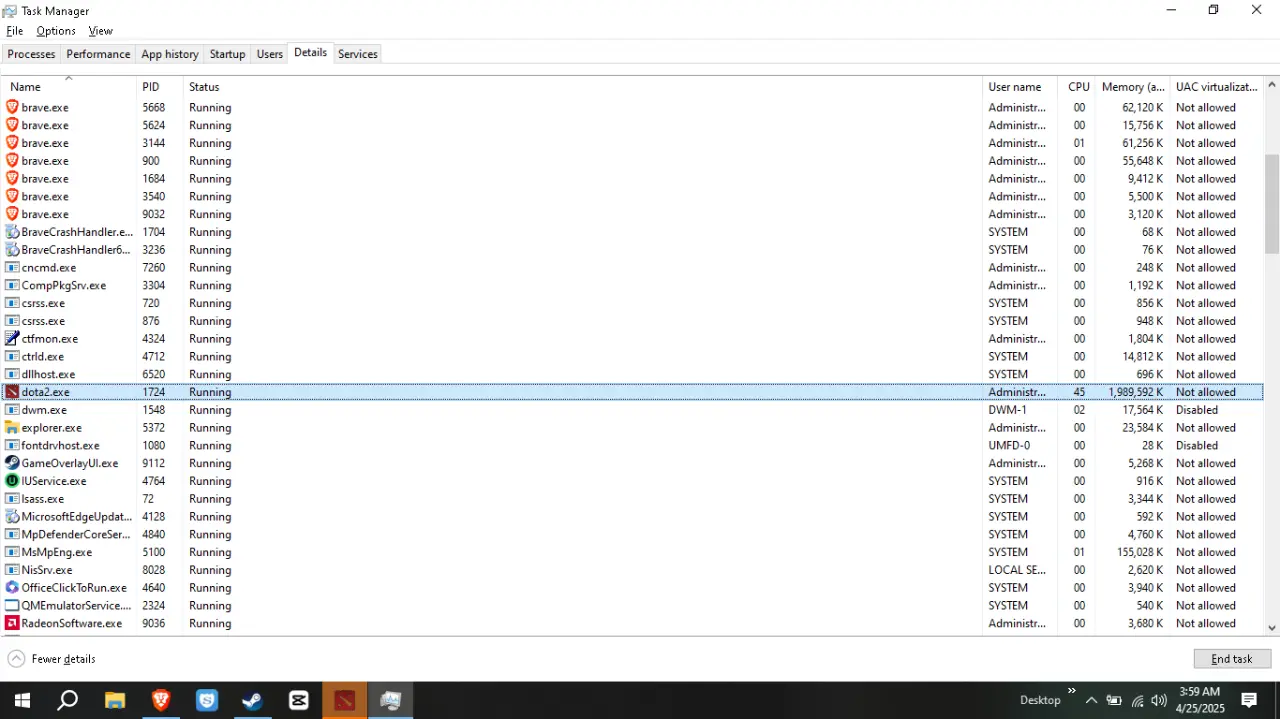Click the 1,989,592 K memory value
This screenshot has height=719, width=1280.
click(1135, 392)
